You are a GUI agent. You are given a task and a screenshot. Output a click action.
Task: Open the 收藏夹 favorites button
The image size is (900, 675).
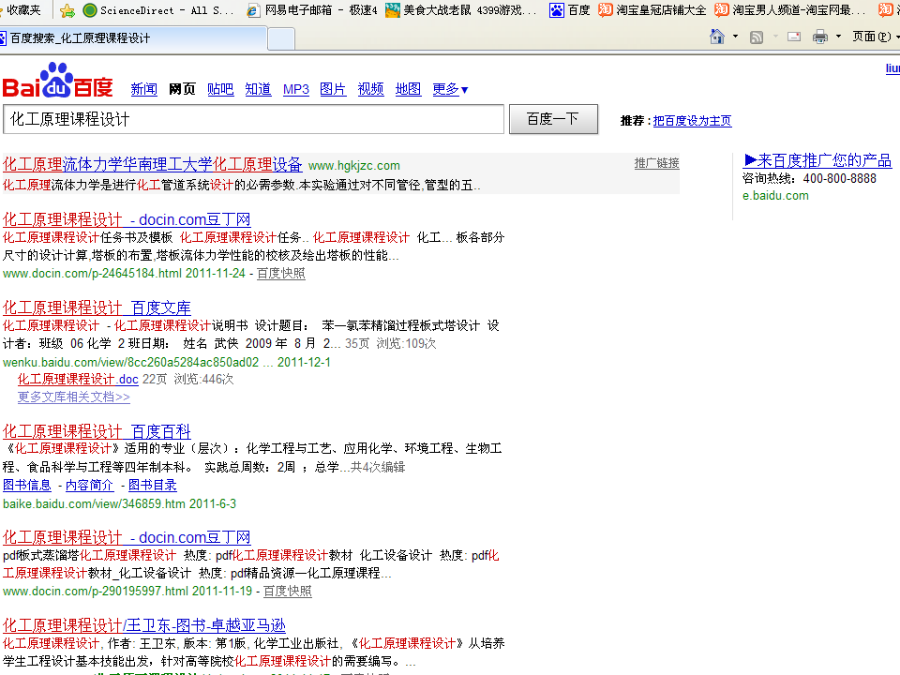coord(21,10)
